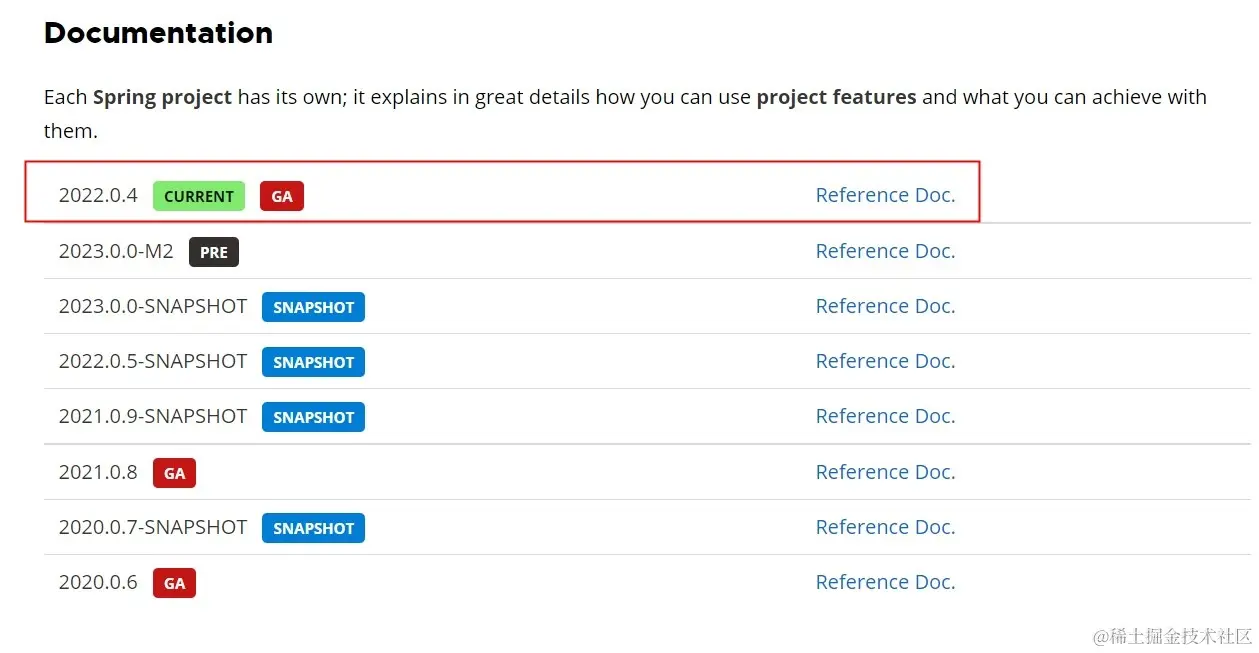Viewport: 1259px width, 653px height.
Task: Open Reference Doc. for 2023.0.0-M2
Action: pyautogui.click(x=885, y=251)
